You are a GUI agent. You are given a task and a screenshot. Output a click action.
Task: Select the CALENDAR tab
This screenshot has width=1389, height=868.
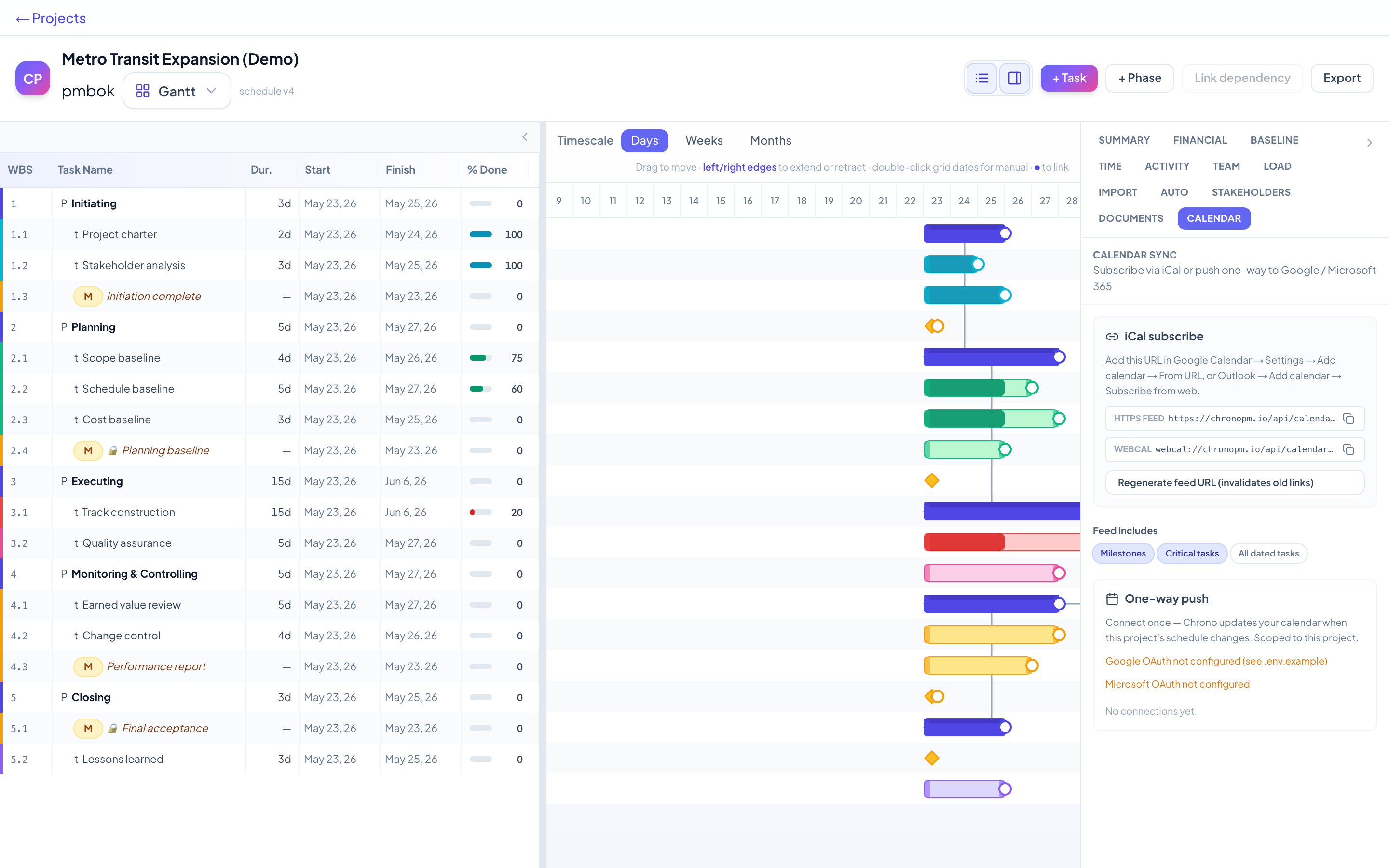pyautogui.click(x=1213, y=218)
